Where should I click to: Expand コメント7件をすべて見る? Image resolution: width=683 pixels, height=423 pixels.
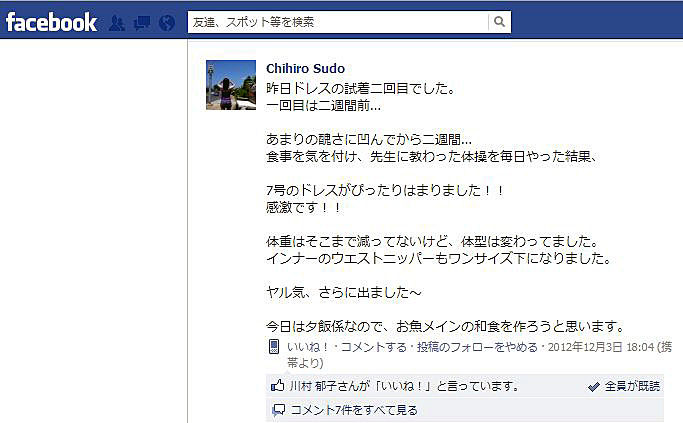click(x=354, y=410)
